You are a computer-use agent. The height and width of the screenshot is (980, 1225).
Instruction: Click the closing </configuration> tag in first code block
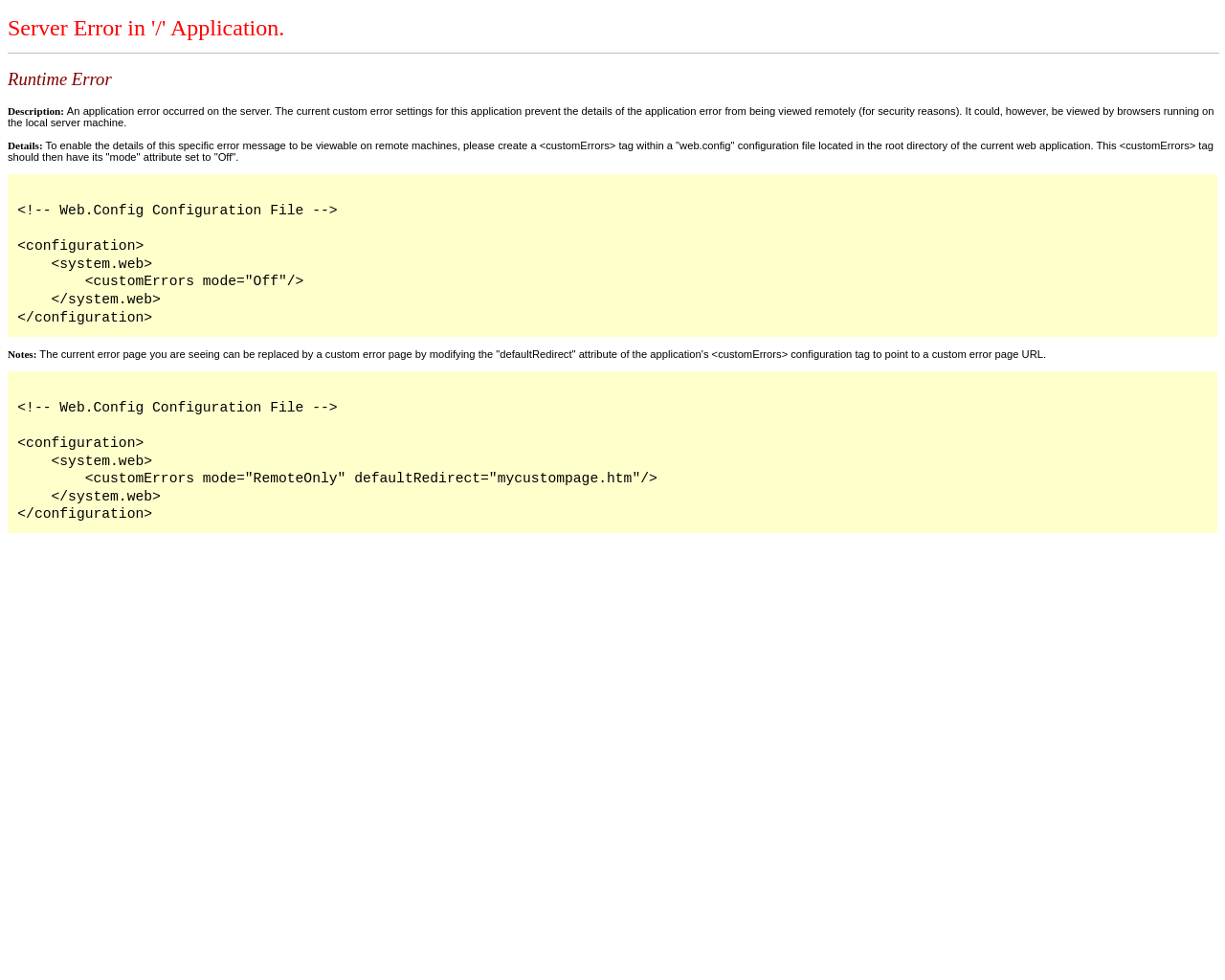coord(84,318)
